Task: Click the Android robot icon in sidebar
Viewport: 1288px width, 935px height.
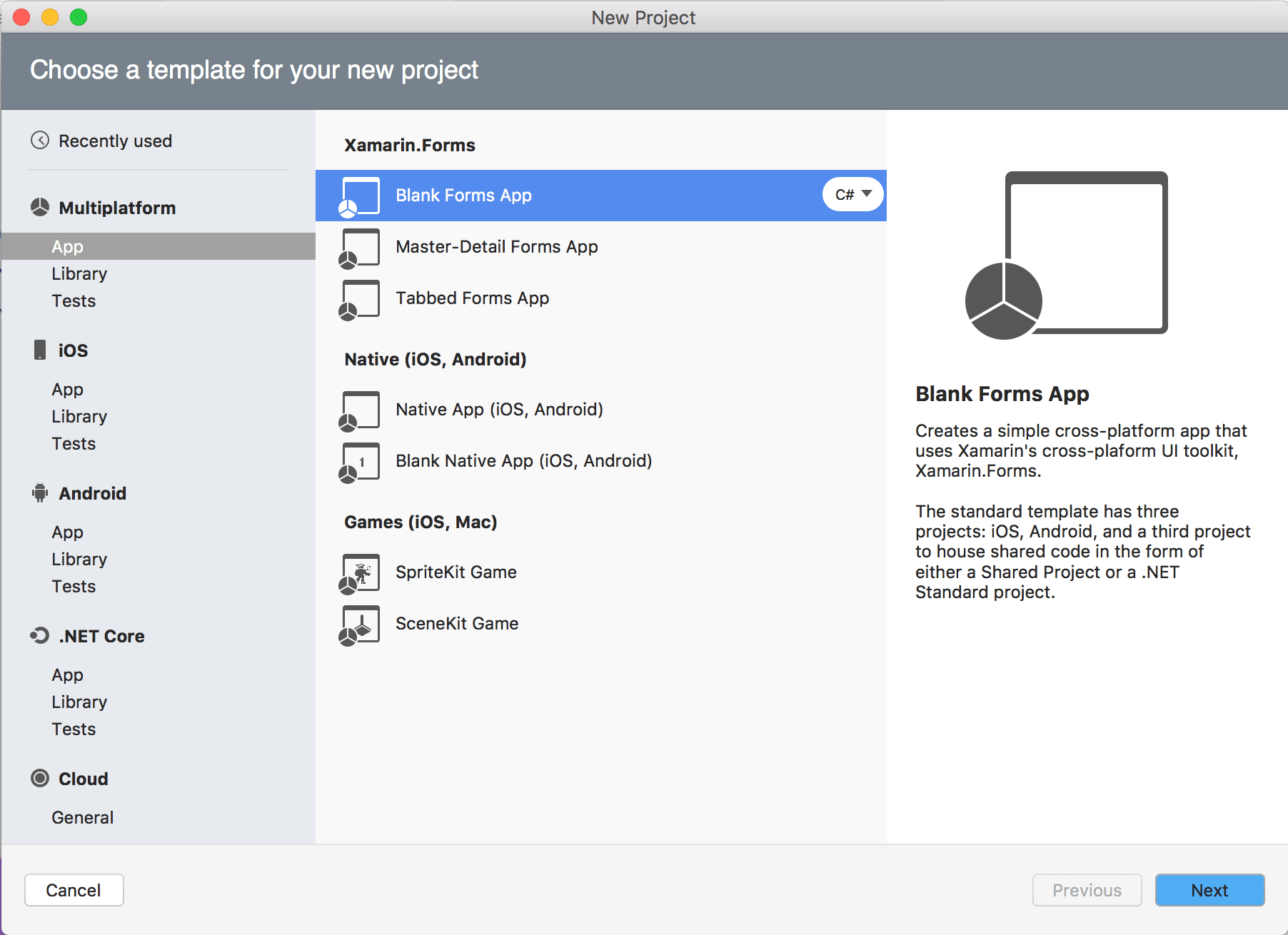Action: click(40, 492)
